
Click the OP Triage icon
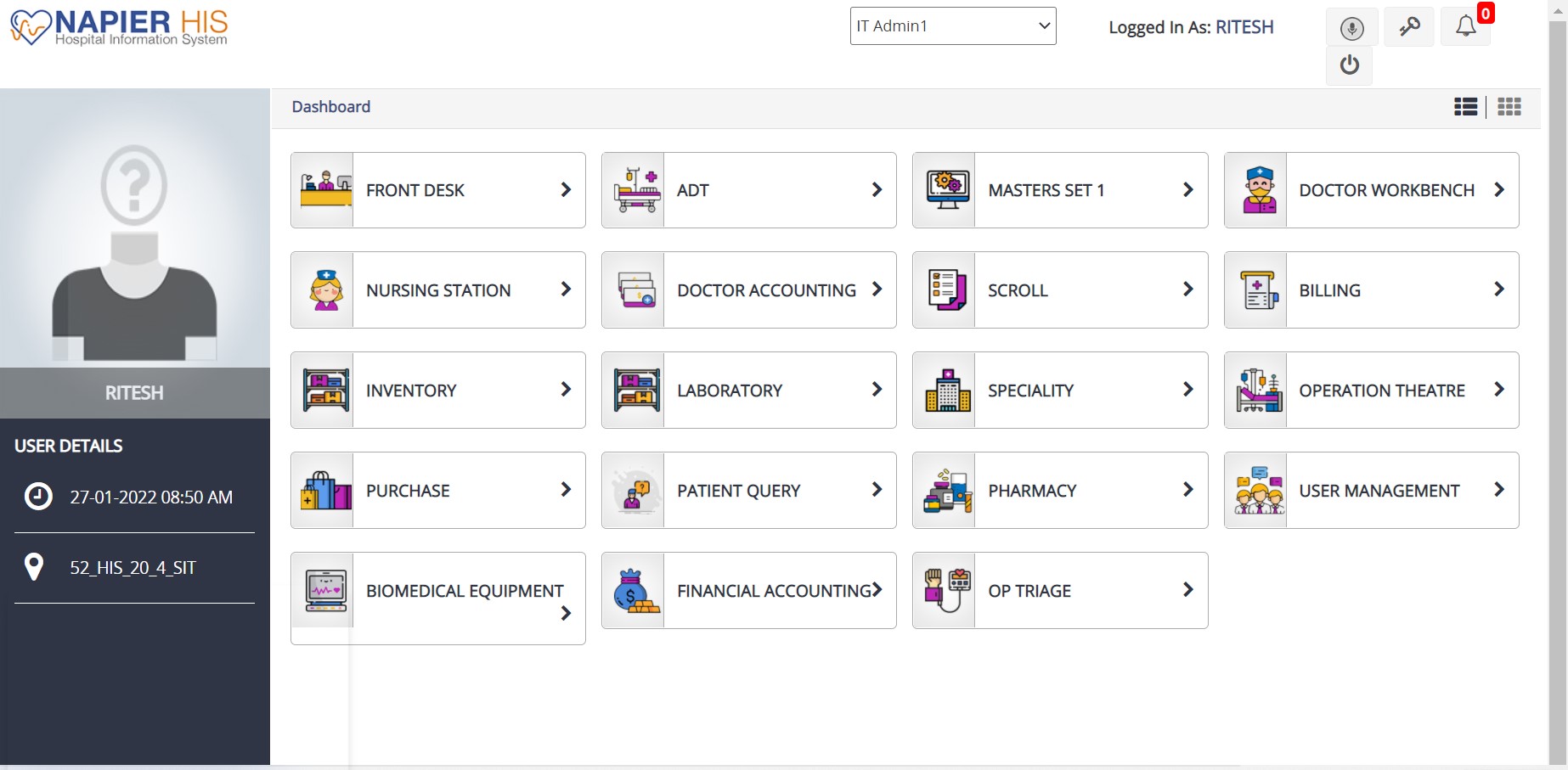coord(946,590)
